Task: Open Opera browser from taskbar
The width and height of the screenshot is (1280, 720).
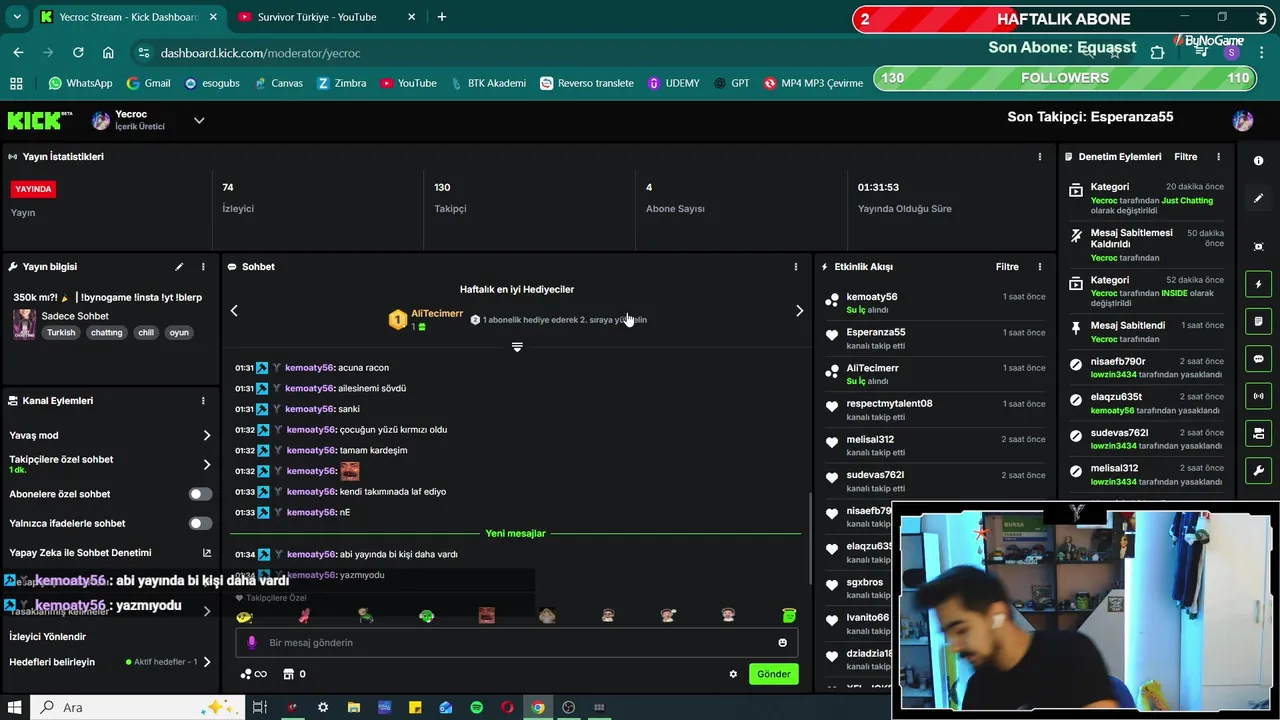Action: (x=508, y=707)
